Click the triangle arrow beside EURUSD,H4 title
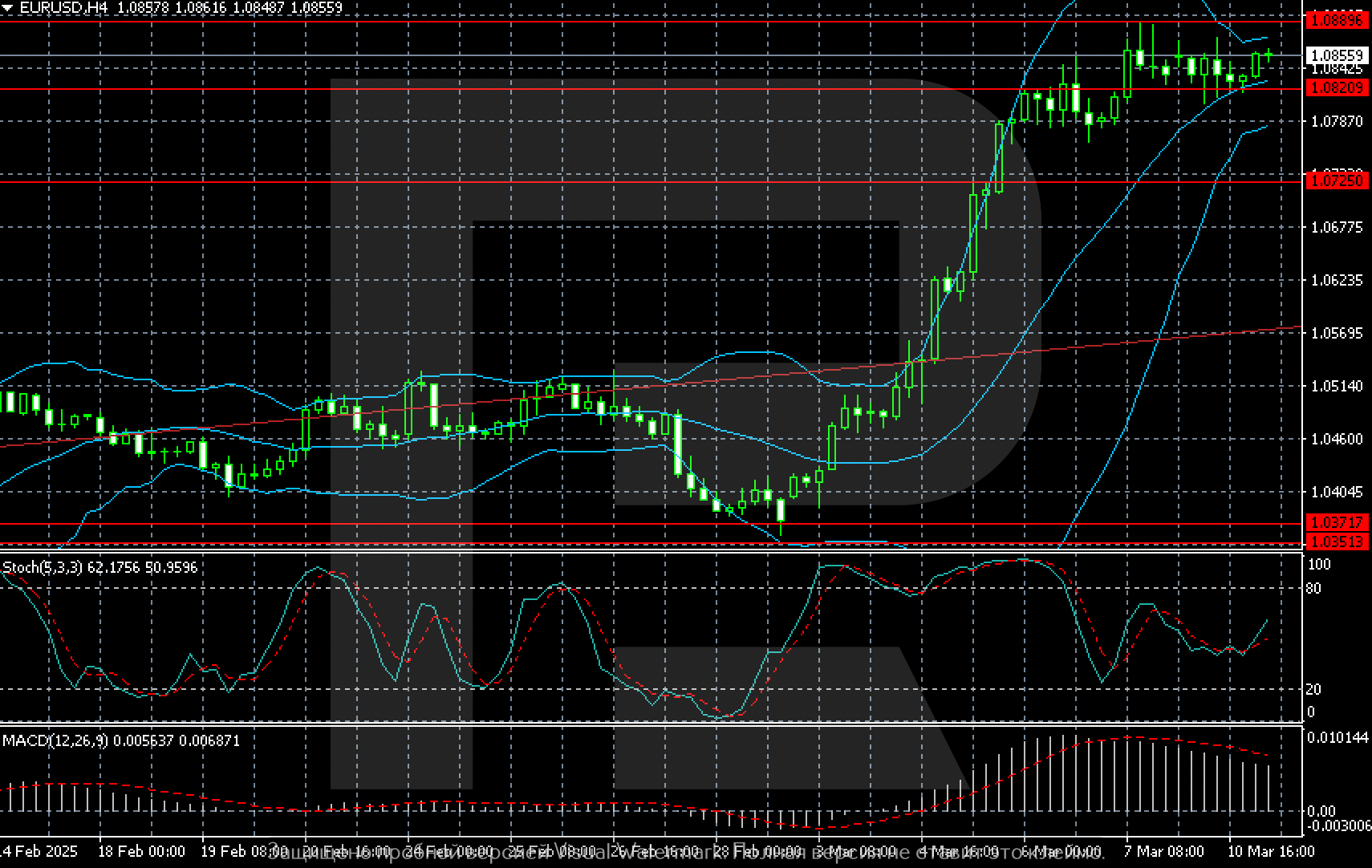The height and width of the screenshot is (868, 1372). pyautogui.click(x=7, y=8)
